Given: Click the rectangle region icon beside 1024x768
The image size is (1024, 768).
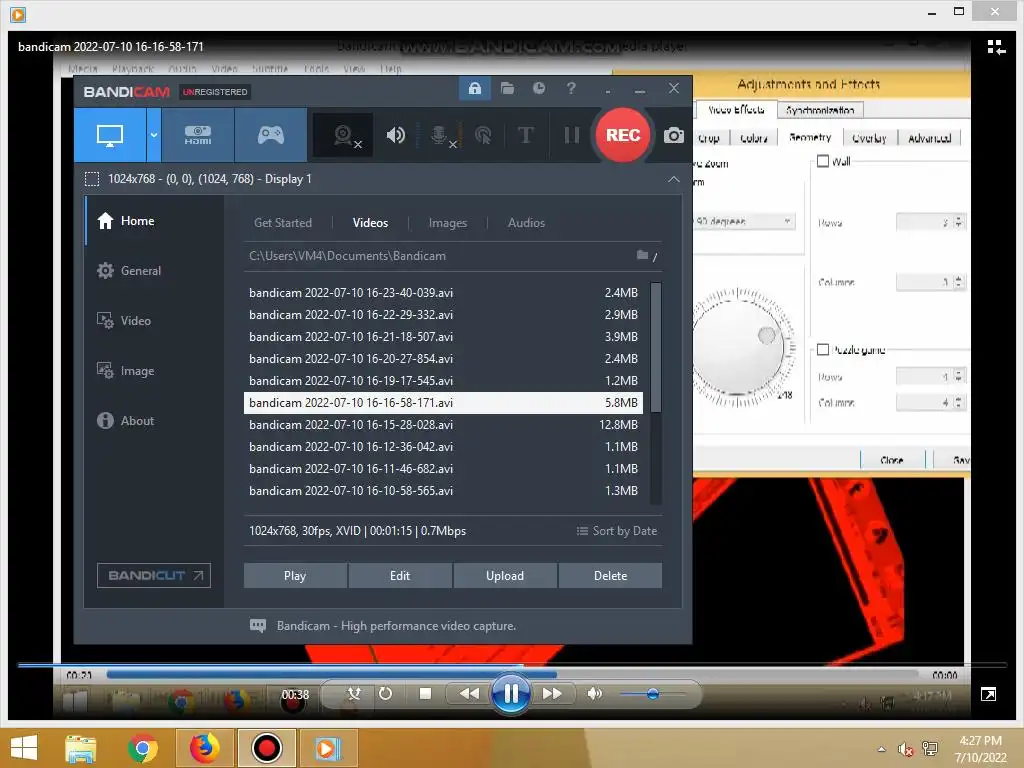Looking at the screenshot, I should coord(92,179).
